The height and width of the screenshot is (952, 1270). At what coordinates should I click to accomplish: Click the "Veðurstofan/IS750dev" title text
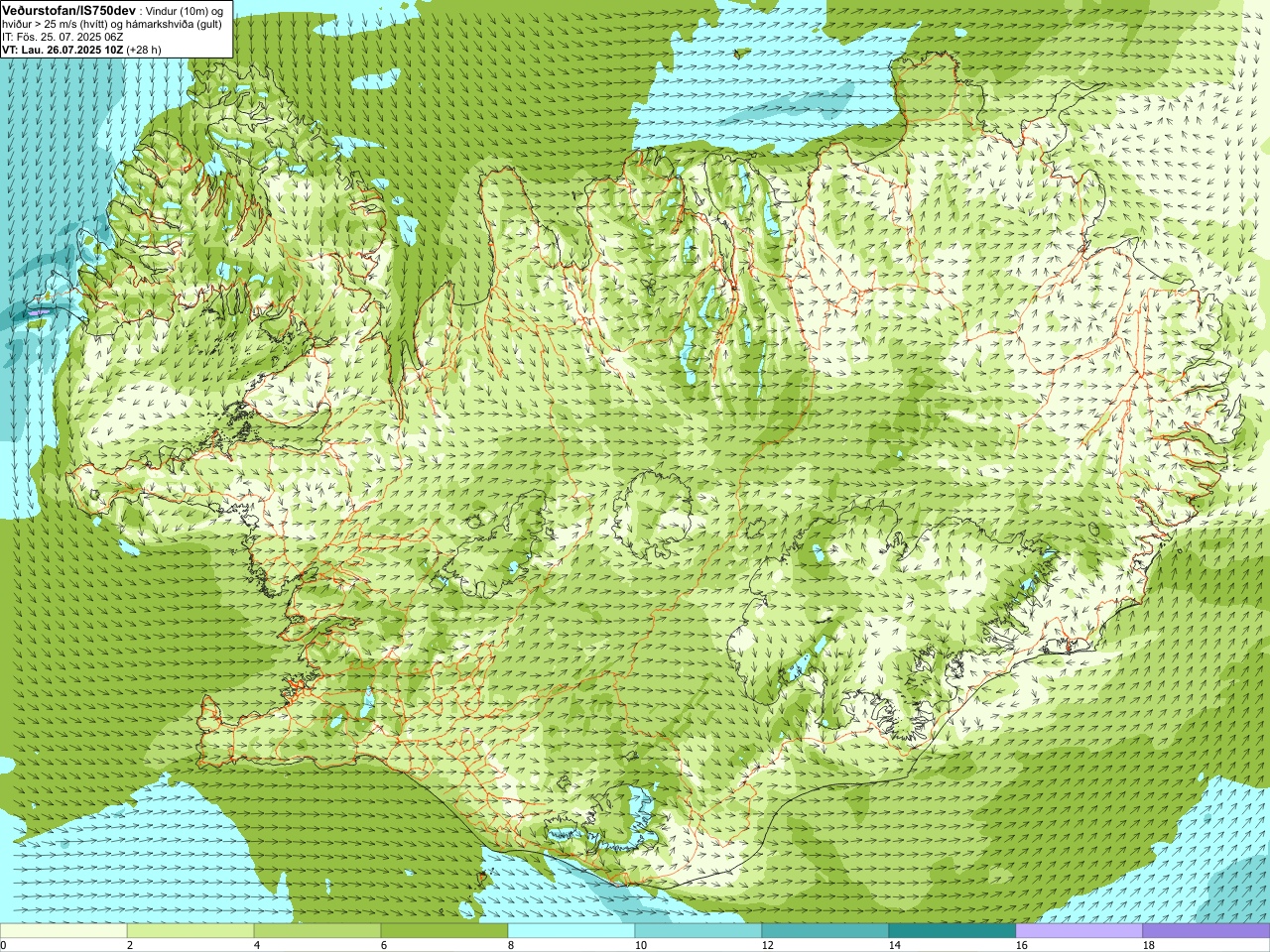(69, 10)
